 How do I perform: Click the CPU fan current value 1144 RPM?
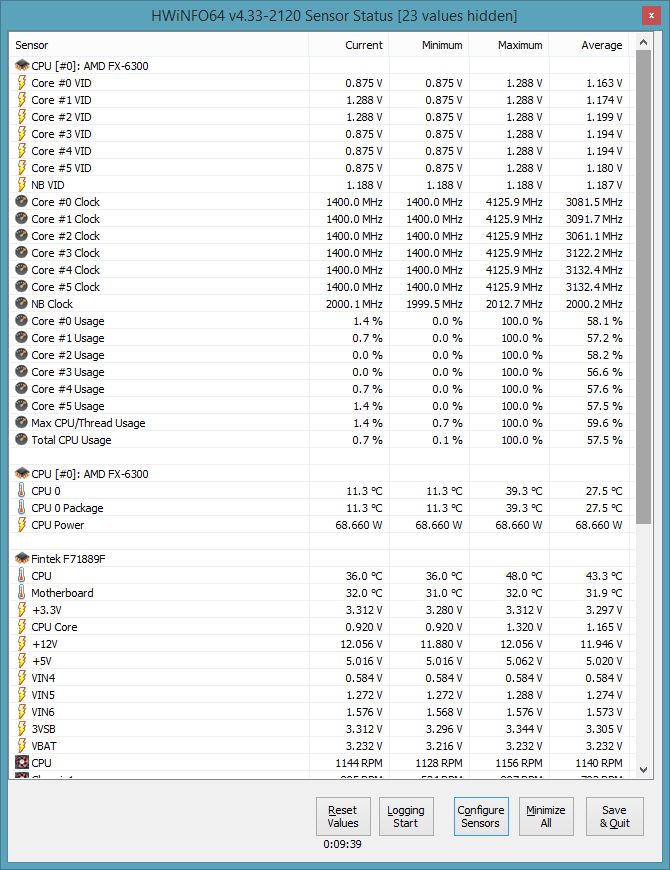point(359,763)
